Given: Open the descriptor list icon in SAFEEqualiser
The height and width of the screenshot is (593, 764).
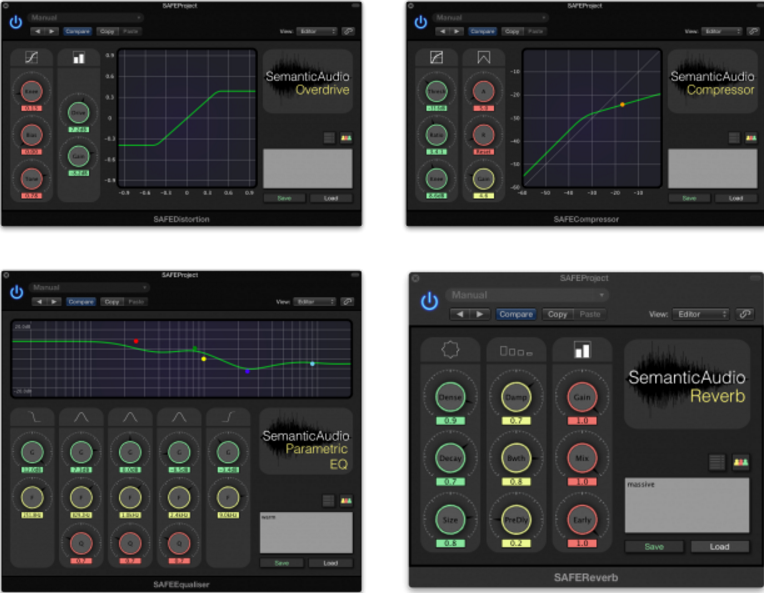Looking at the screenshot, I should (x=328, y=500).
